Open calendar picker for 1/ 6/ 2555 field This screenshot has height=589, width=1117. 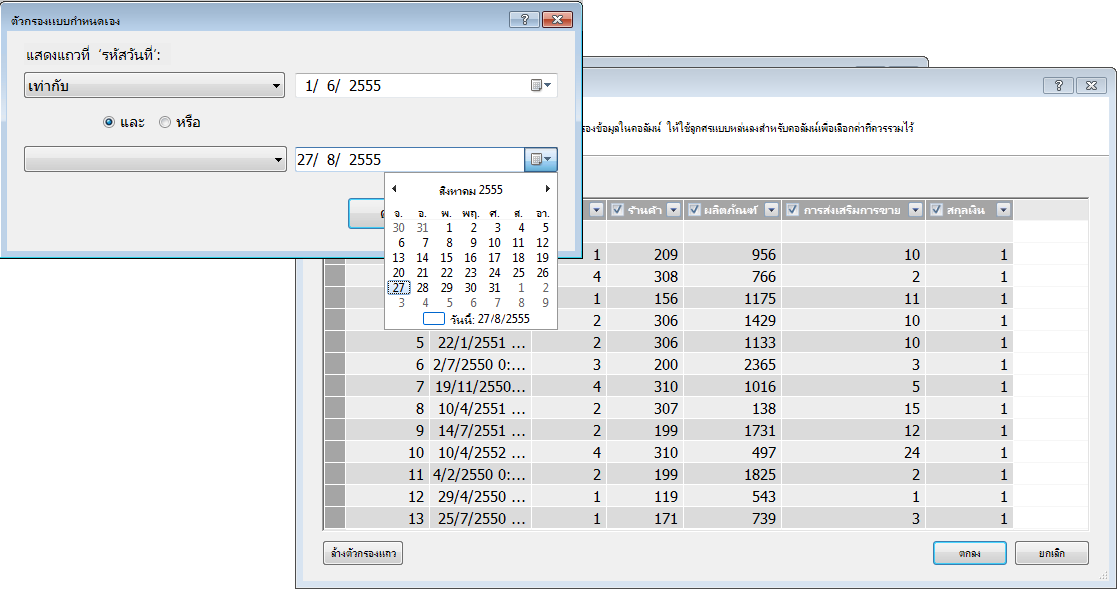pos(541,85)
